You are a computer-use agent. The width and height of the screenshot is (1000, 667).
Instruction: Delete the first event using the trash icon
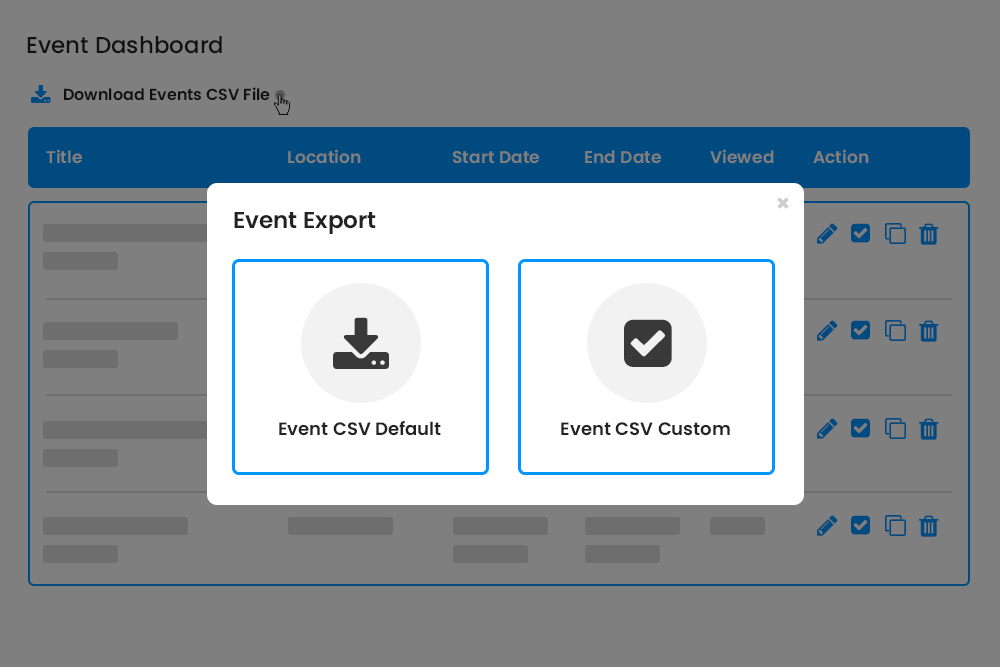pos(928,233)
